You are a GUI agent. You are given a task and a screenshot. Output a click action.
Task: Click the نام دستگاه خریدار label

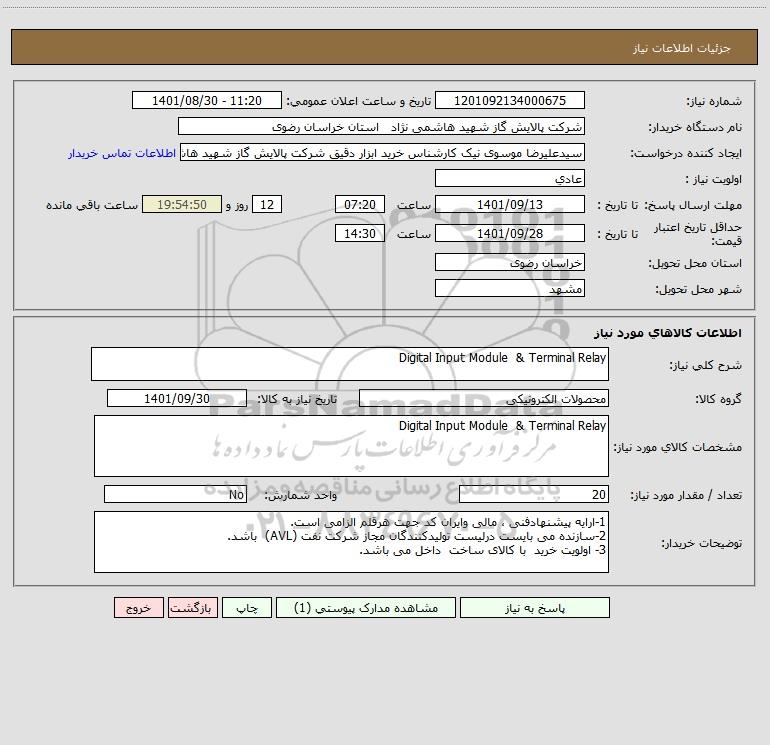[x=695, y=127]
